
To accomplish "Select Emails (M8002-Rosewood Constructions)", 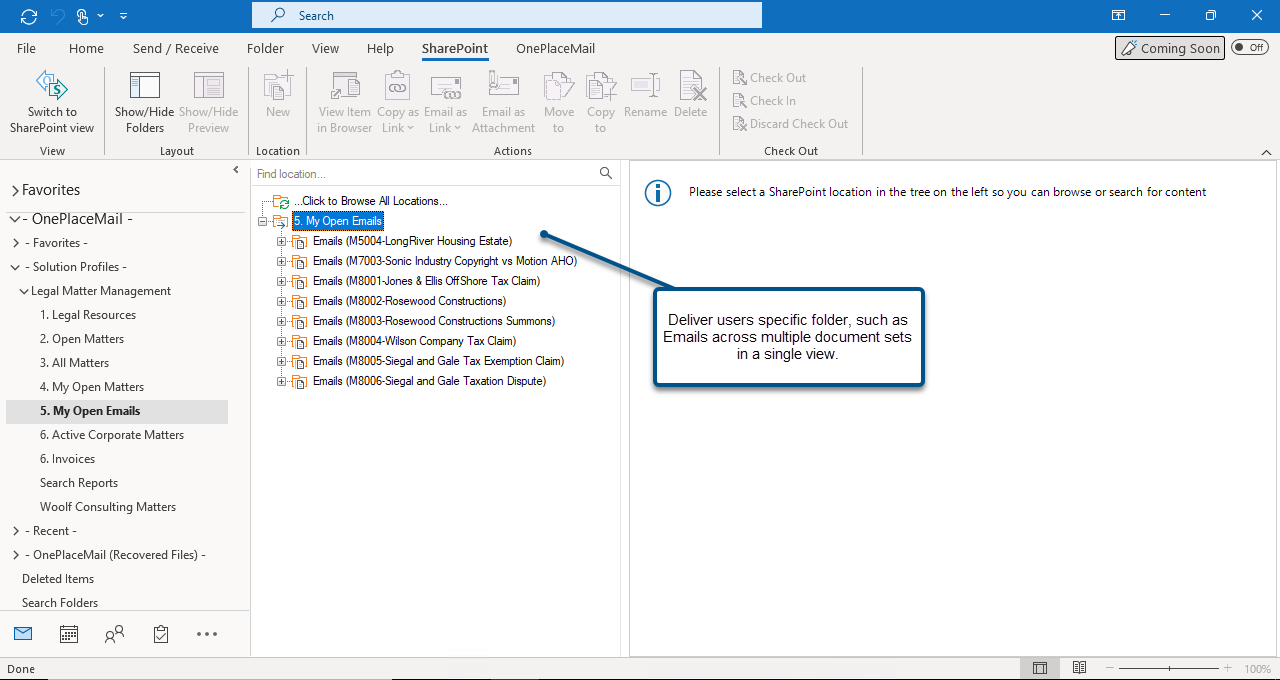I will coord(409,301).
